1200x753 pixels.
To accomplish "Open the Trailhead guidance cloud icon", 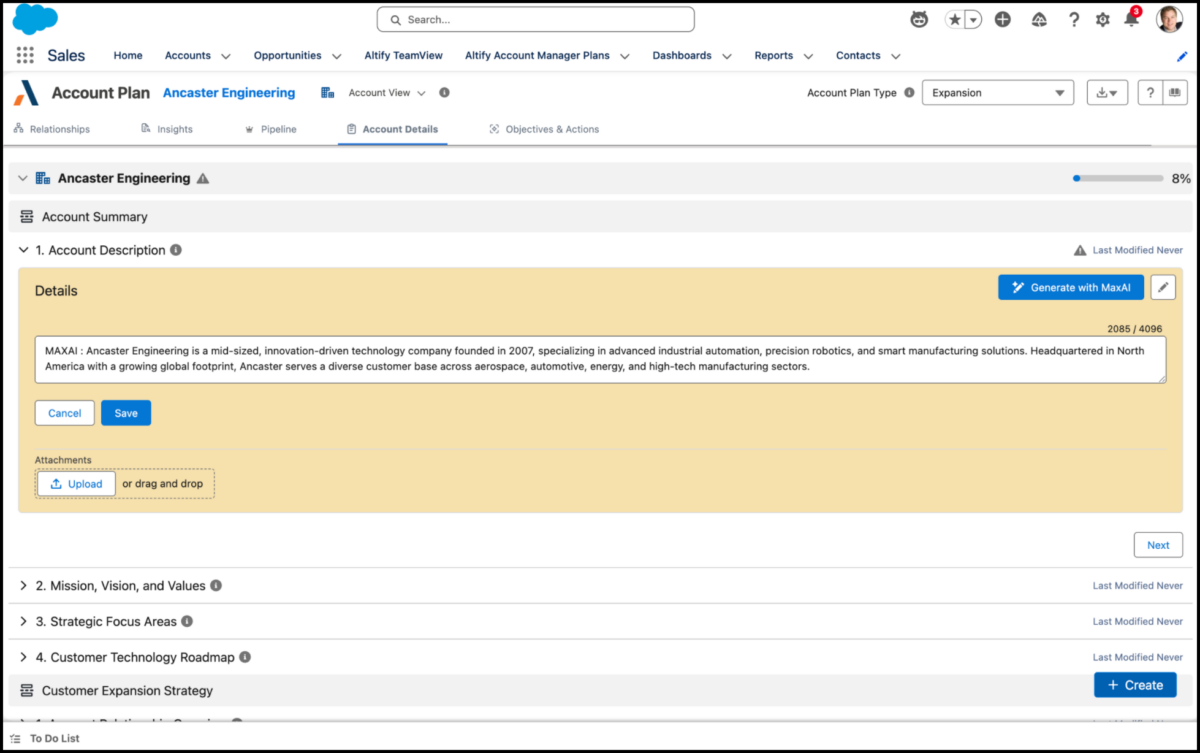I will (x=1039, y=20).
